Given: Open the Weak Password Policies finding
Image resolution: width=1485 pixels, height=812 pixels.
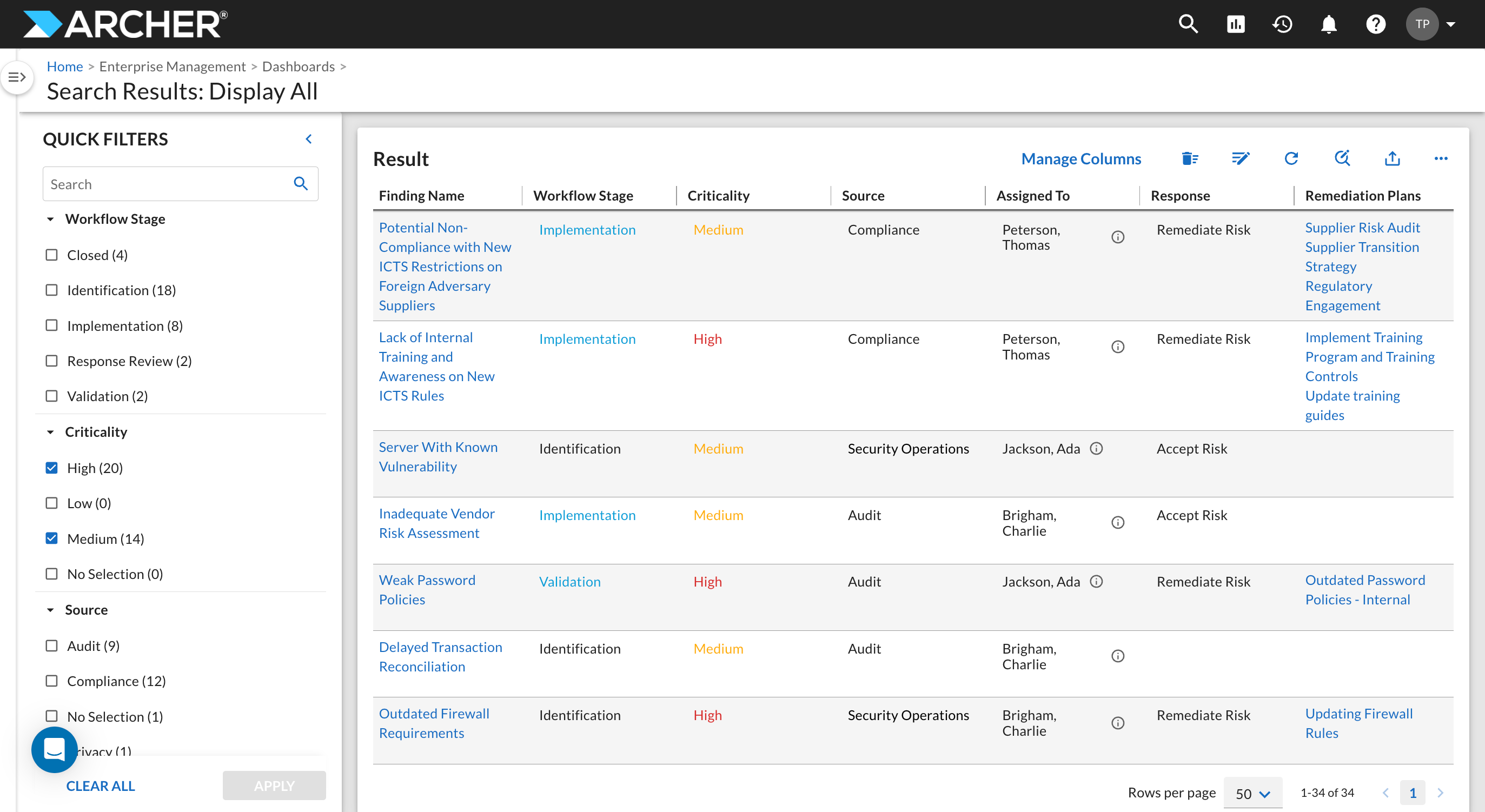Looking at the screenshot, I should pyautogui.click(x=427, y=590).
